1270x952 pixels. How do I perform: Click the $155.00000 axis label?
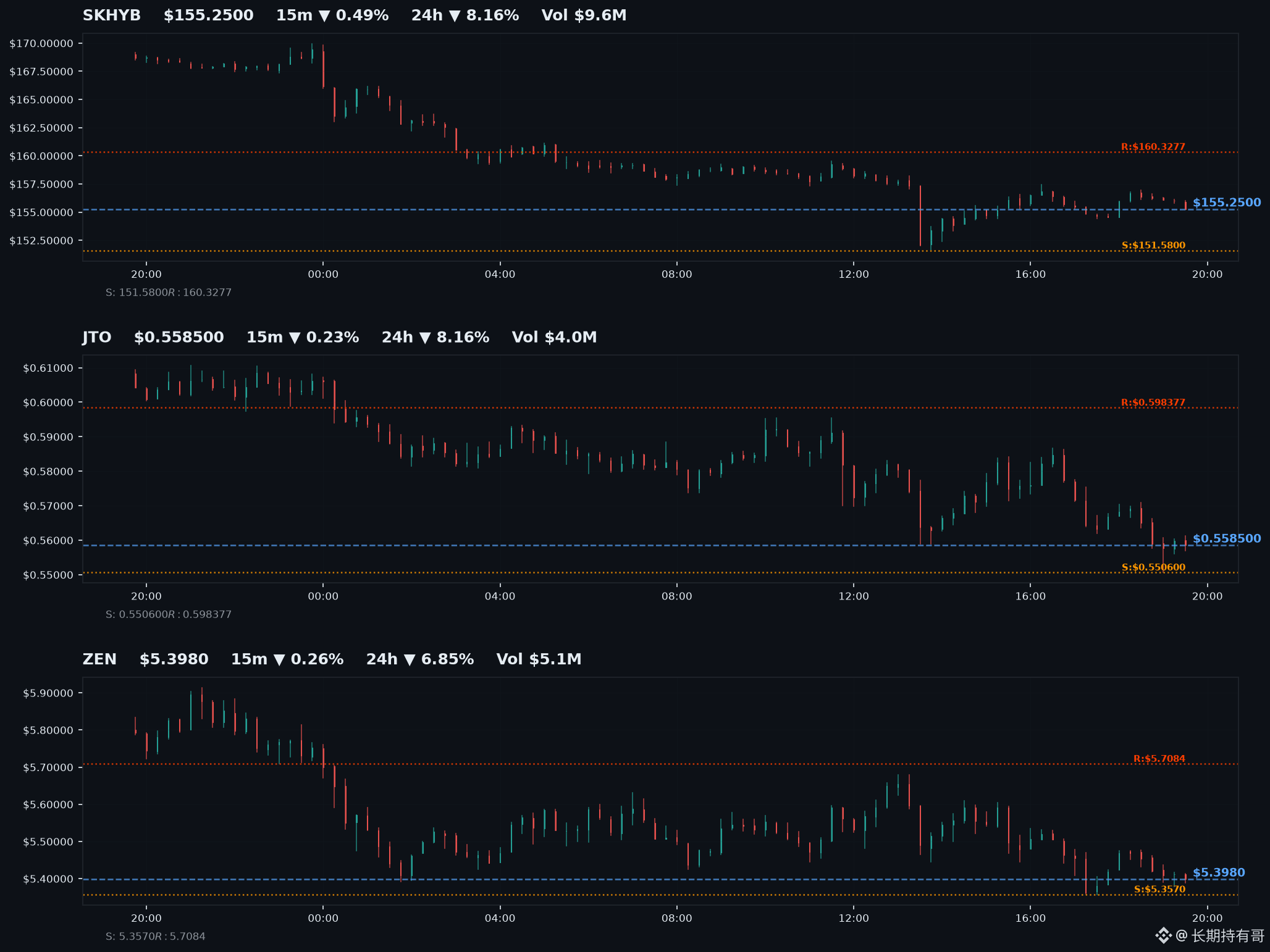(41, 212)
